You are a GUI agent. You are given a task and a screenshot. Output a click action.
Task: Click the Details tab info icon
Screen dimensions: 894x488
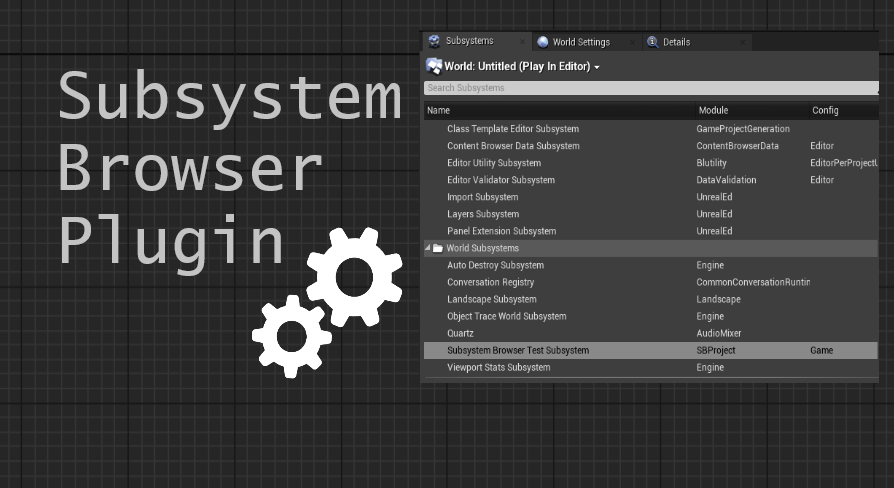[653, 42]
